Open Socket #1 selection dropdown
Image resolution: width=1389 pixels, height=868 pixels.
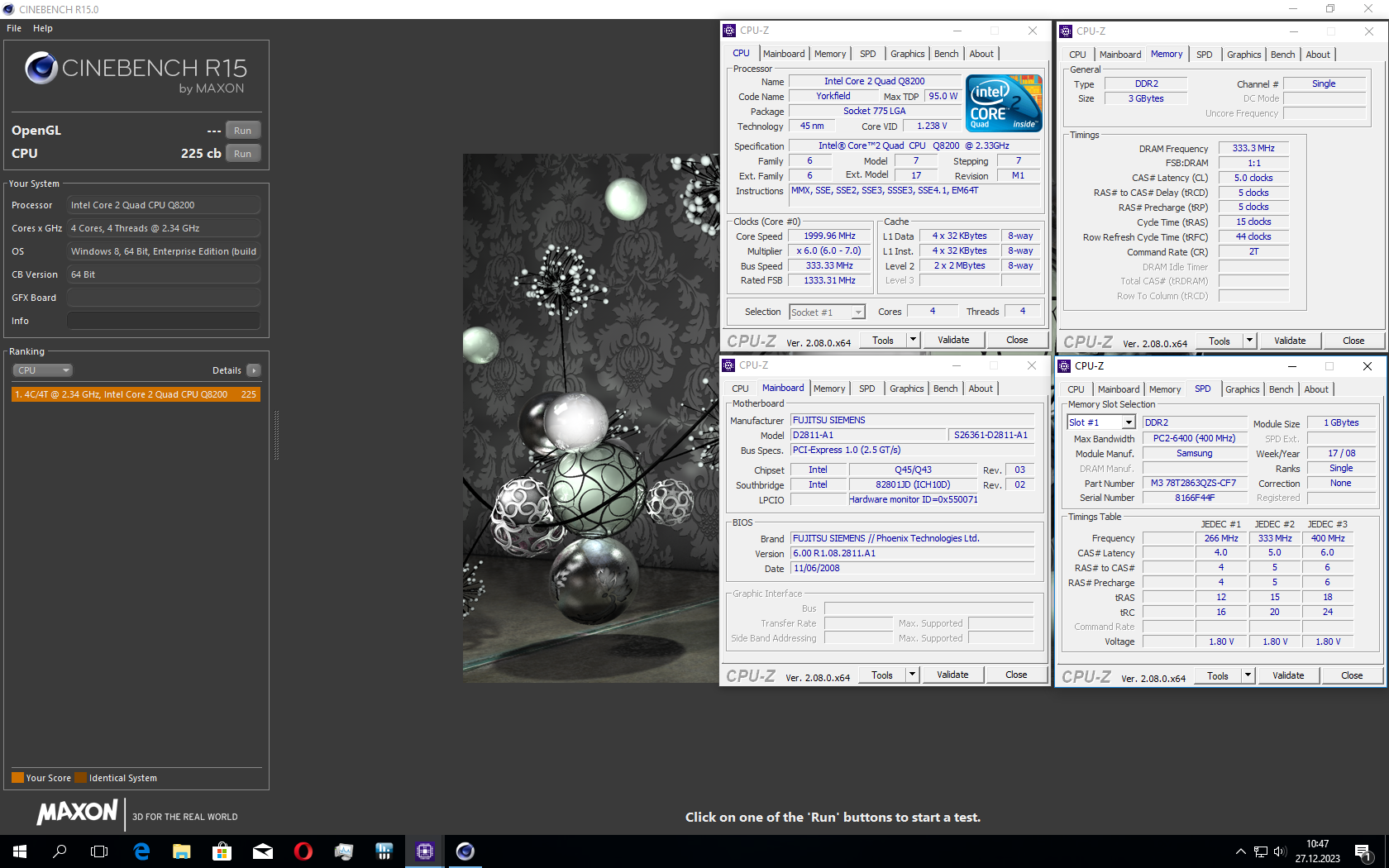coord(827,312)
